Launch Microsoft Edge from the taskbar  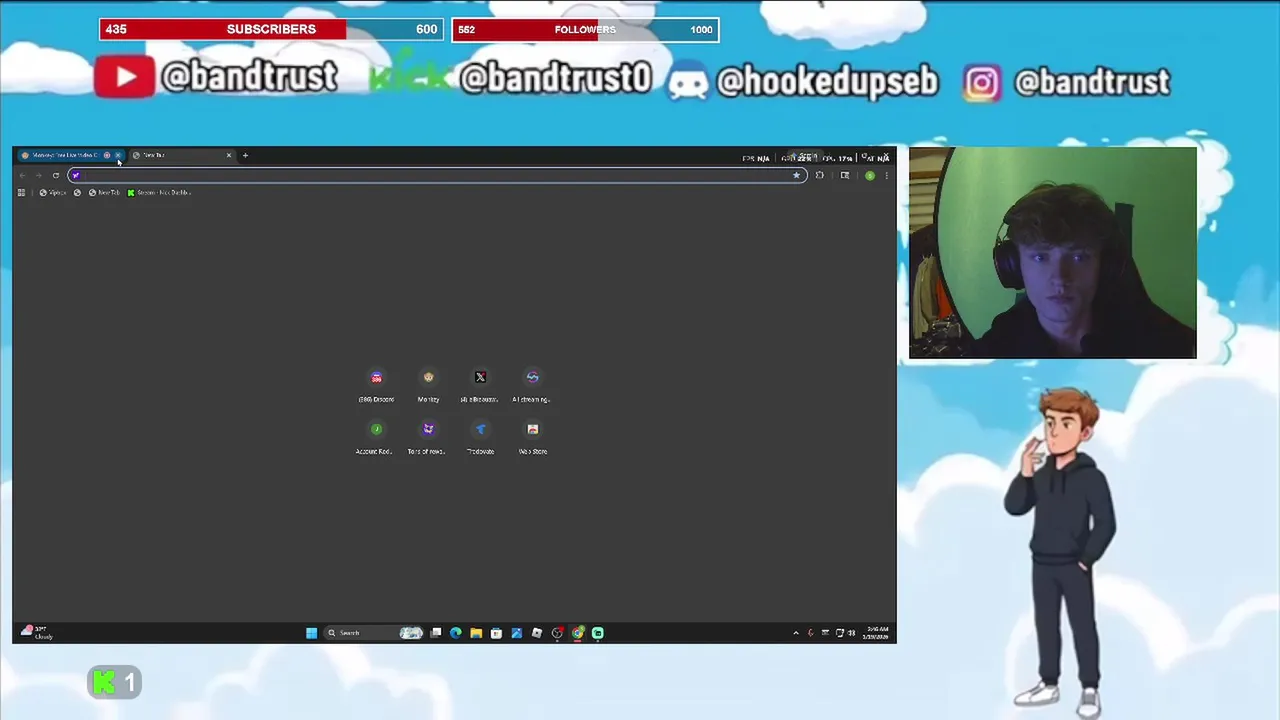coord(456,632)
